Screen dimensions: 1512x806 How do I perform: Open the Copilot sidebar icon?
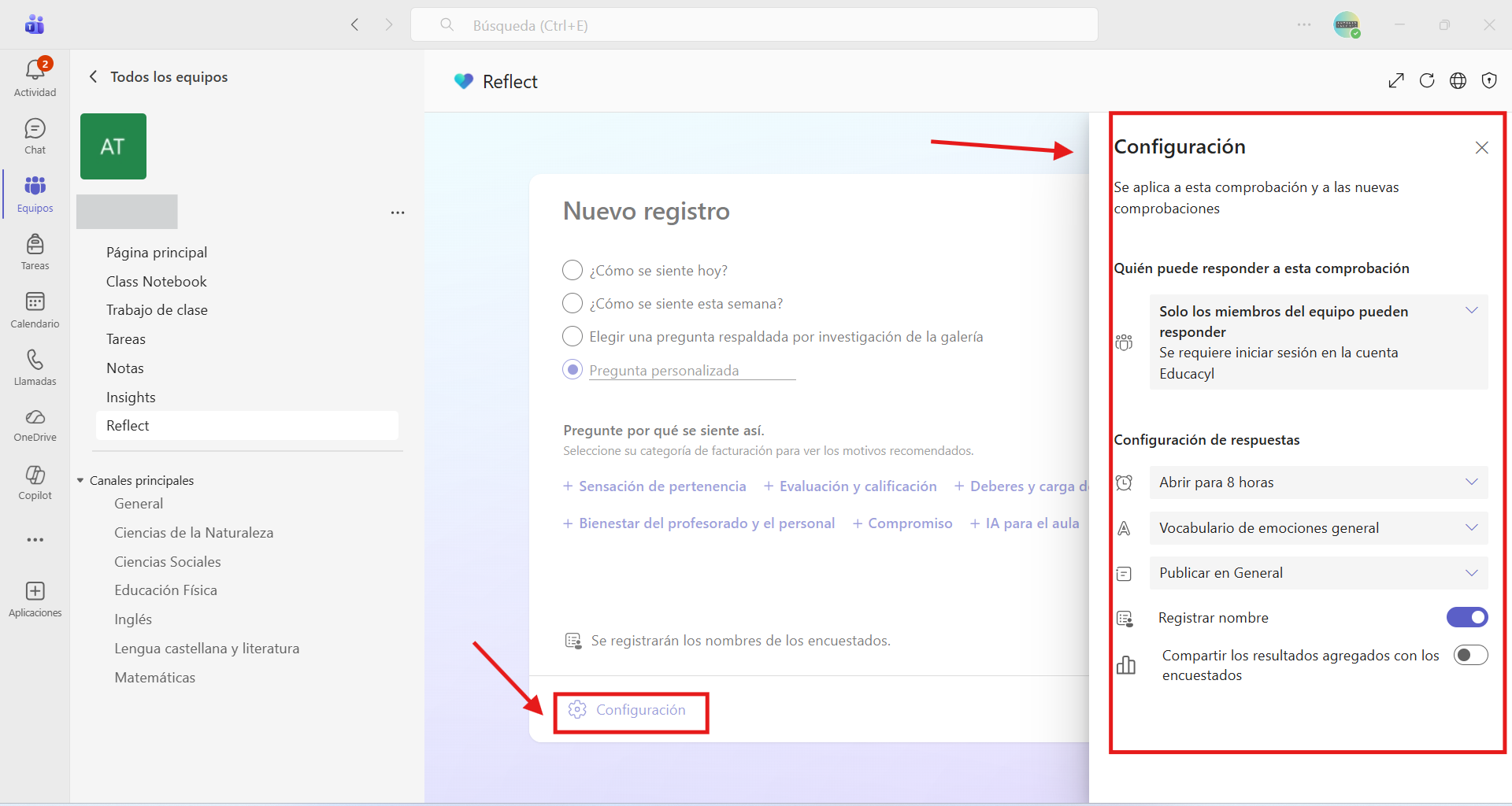pos(35,482)
